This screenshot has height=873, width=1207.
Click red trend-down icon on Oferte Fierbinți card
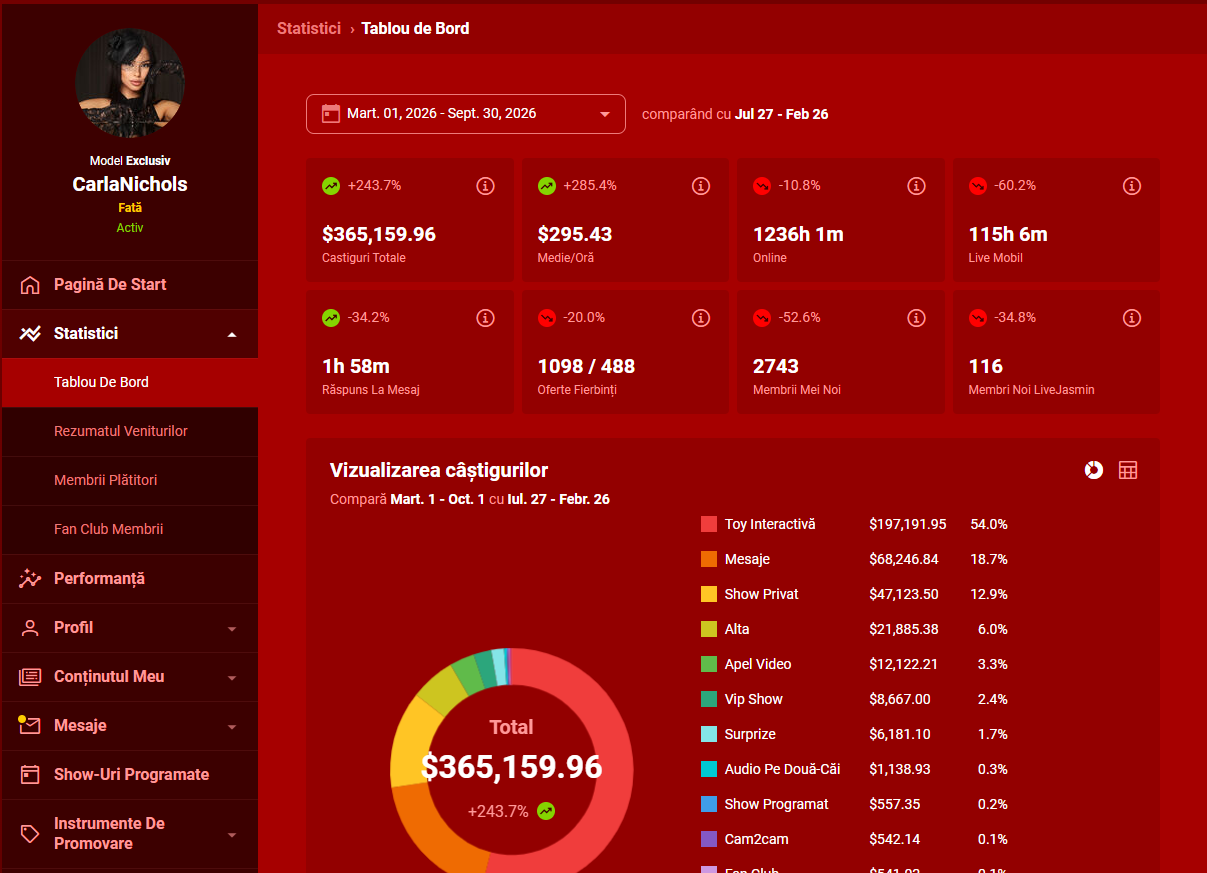[x=547, y=318]
